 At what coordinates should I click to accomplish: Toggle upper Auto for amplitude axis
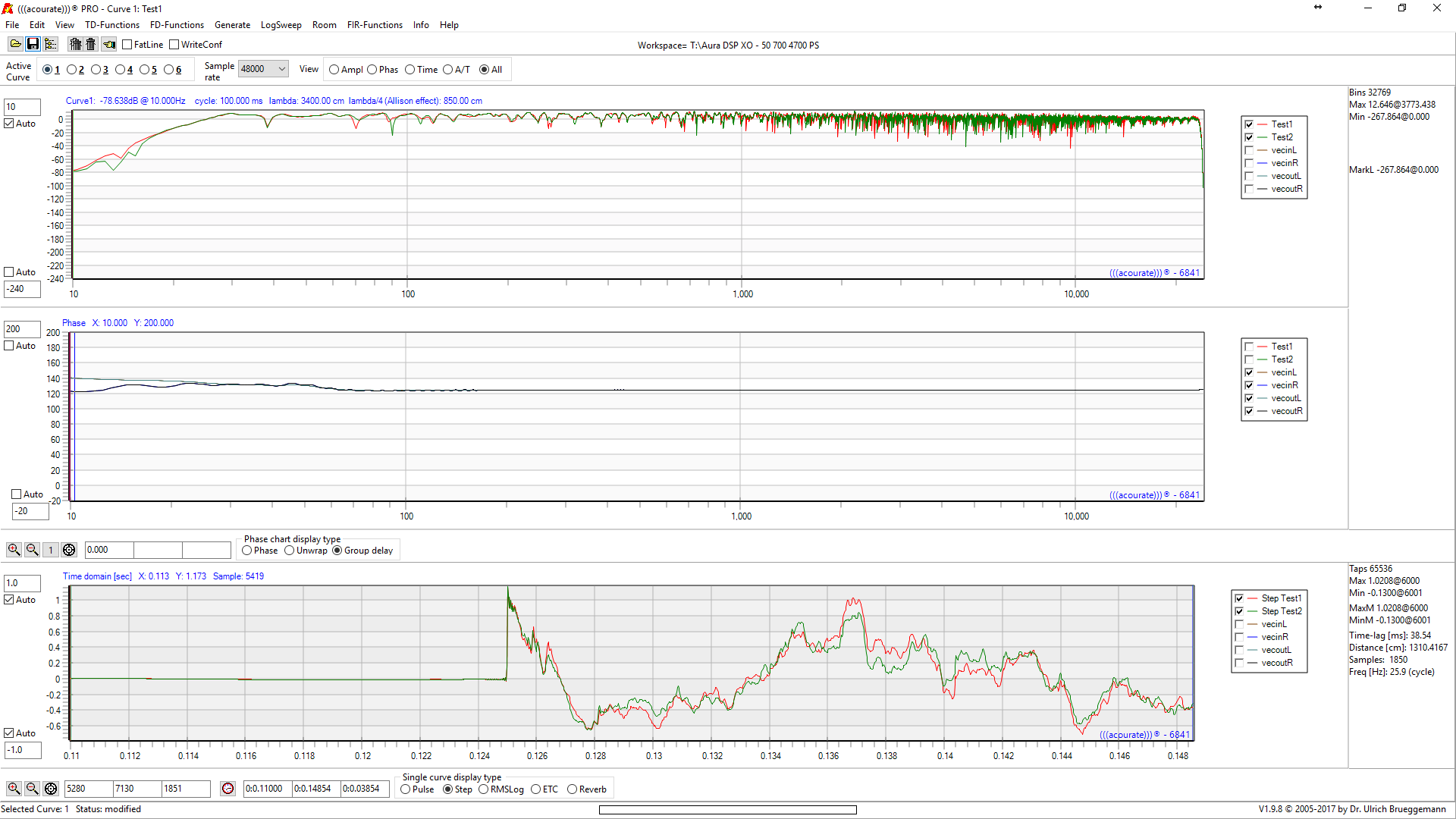tap(9, 124)
